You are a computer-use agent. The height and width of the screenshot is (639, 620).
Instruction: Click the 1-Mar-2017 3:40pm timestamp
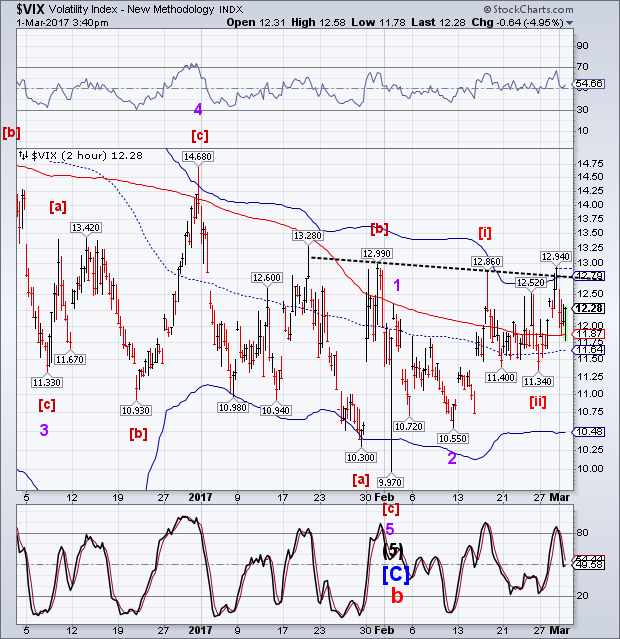(x=62, y=22)
